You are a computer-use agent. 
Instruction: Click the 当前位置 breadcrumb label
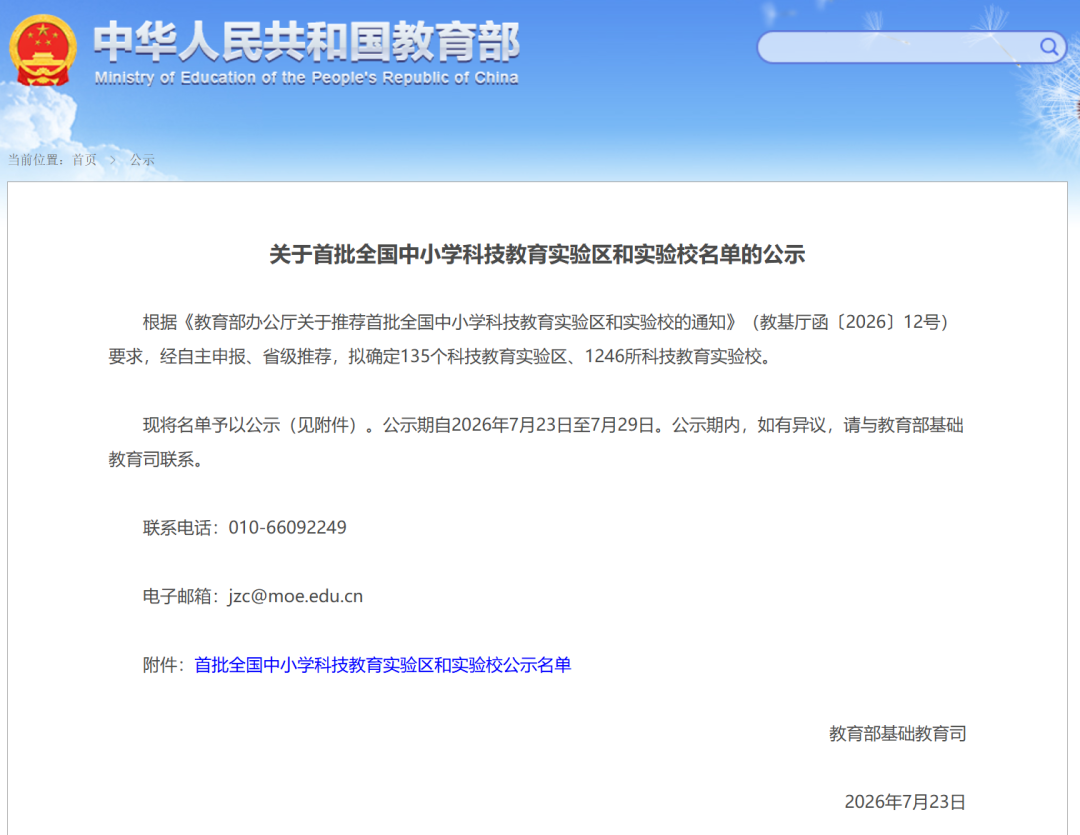click(34, 160)
